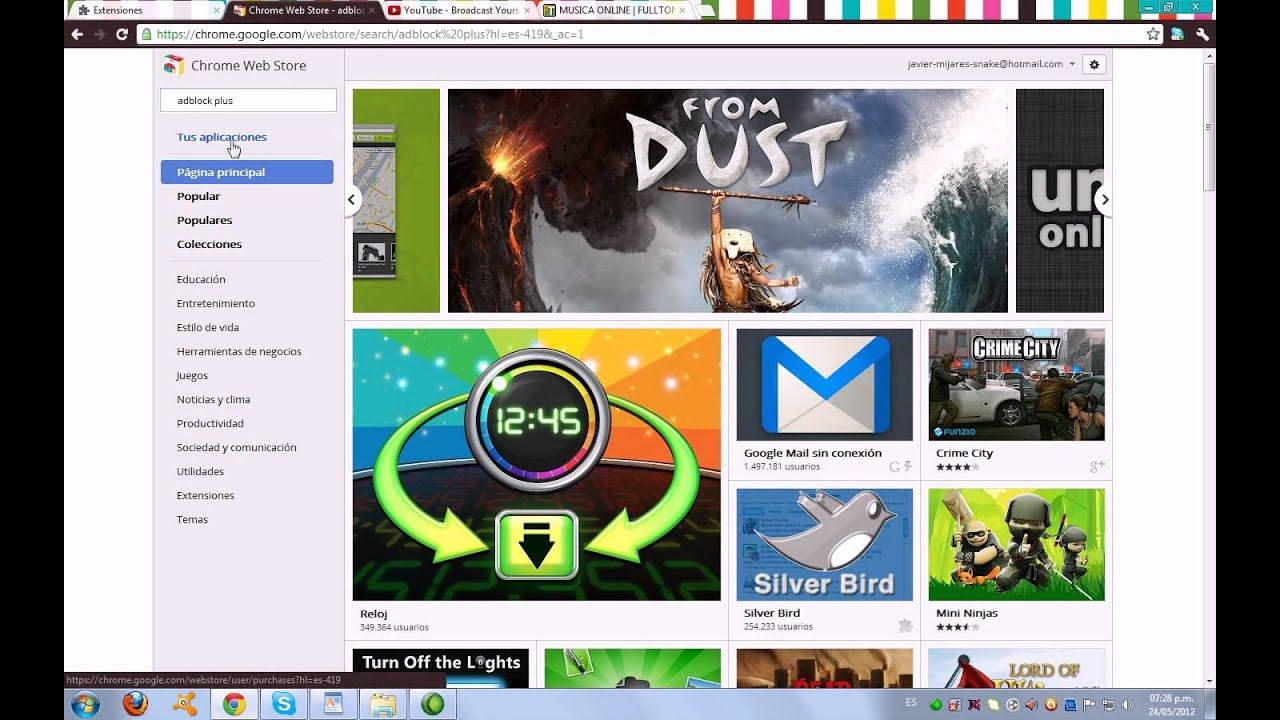Open a new tab with the new-tab button
Viewport: 1280px width, 720px height.
(x=707, y=10)
